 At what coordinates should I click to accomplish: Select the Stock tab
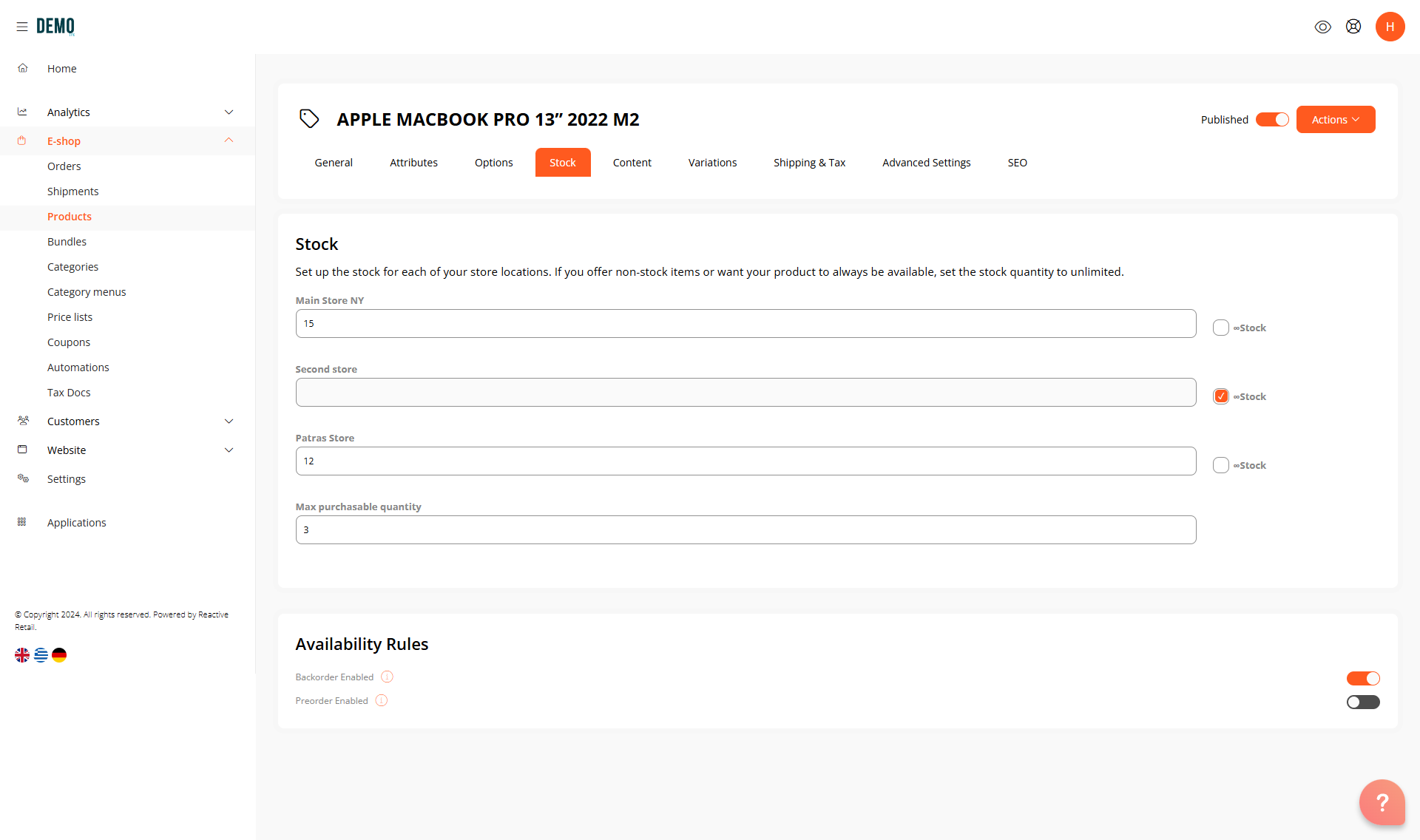563,163
